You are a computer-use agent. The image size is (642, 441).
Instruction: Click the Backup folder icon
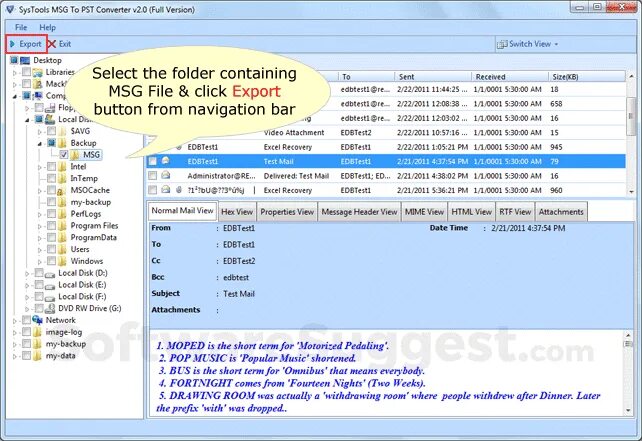click(x=62, y=143)
